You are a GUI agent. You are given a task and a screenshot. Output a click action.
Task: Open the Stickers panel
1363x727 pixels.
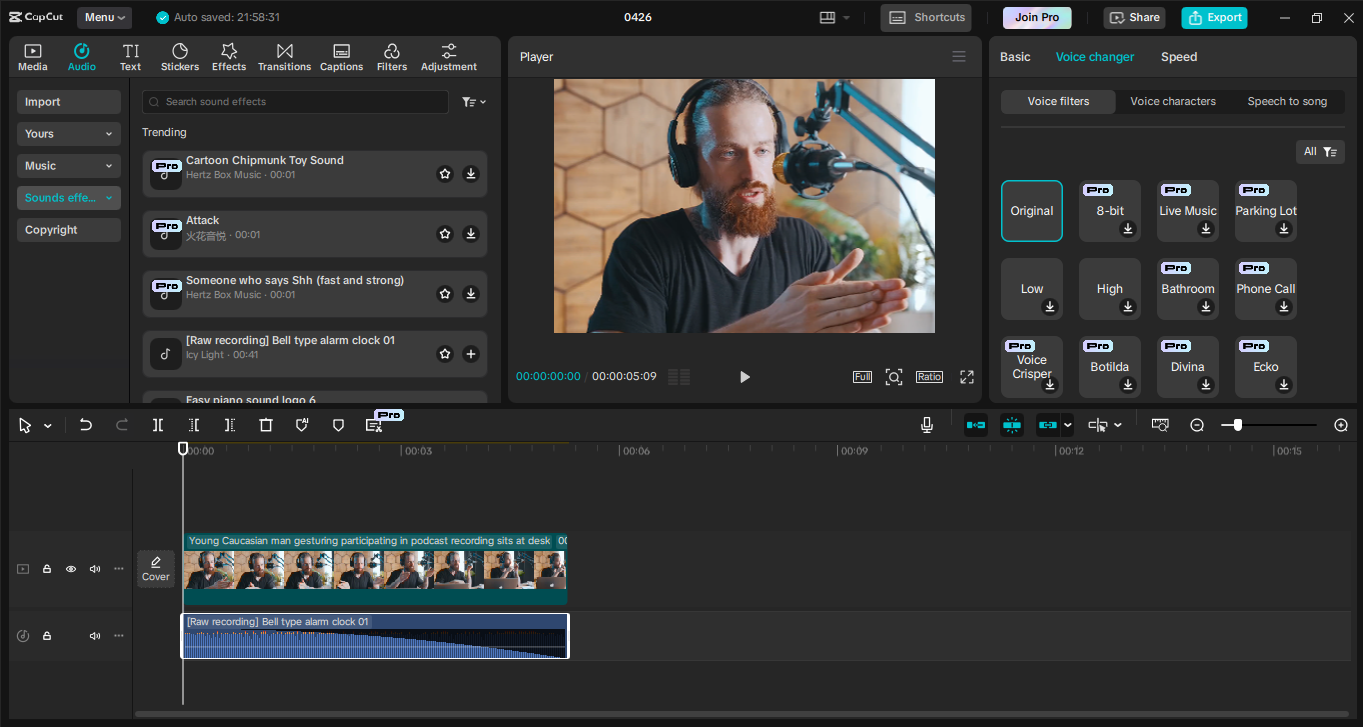tap(180, 57)
